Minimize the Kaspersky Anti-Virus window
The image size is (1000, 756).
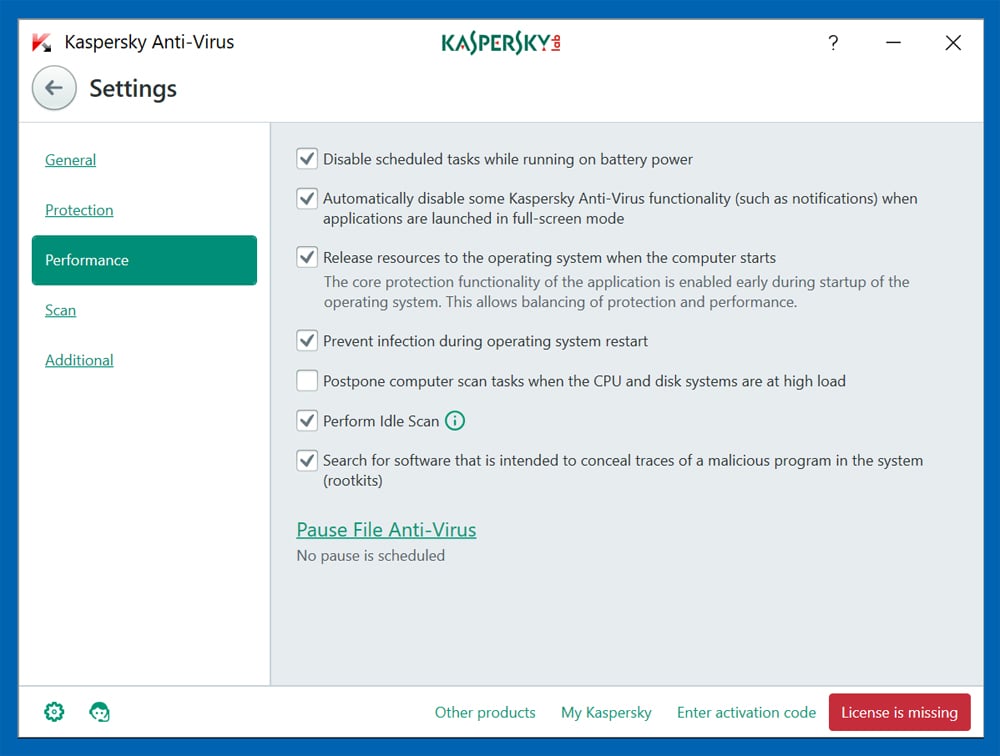click(x=893, y=43)
